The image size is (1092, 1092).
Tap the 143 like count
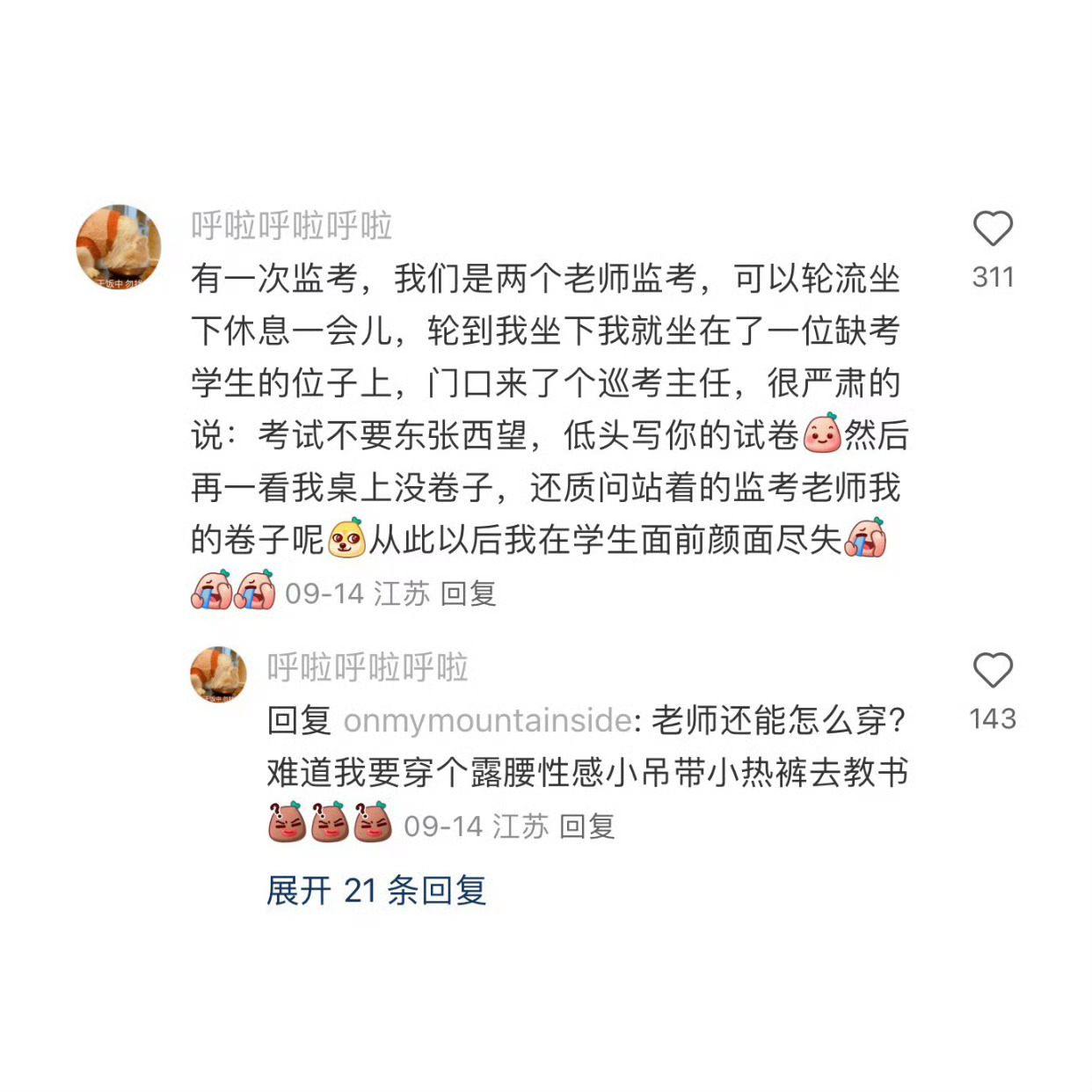pos(993,718)
